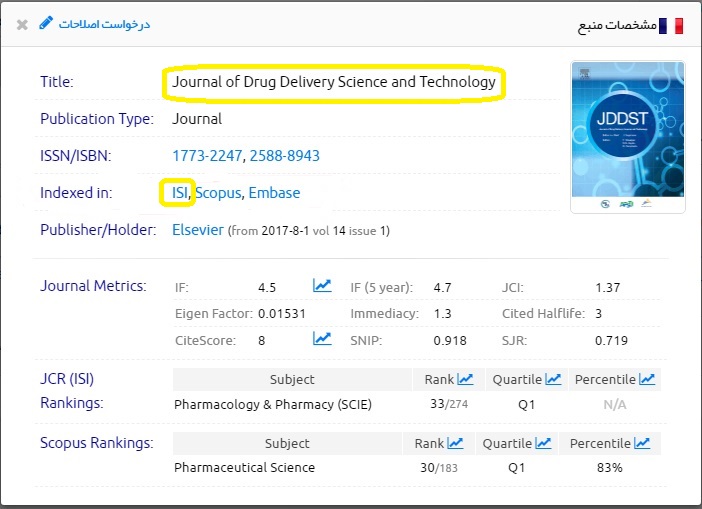Click the pencil edit request icon

pyautogui.click(x=46, y=23)
